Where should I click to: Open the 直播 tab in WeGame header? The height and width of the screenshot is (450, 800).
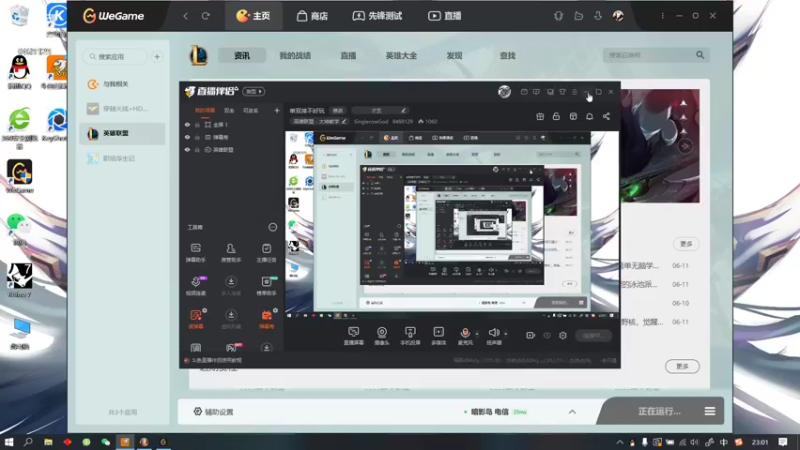pyautogui.click(x=445, y=16)
